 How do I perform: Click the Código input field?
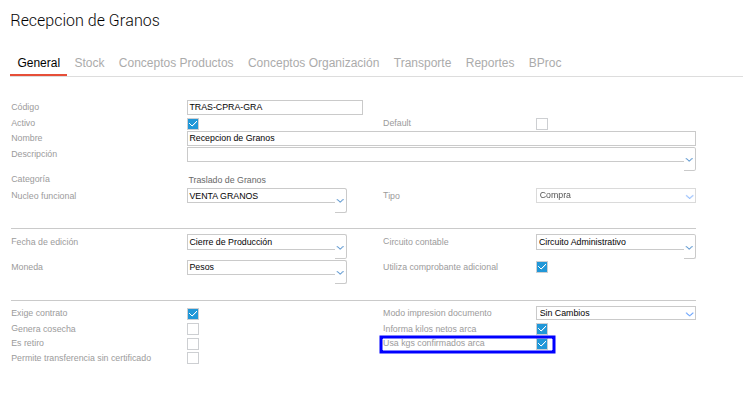tap(274, 107)
